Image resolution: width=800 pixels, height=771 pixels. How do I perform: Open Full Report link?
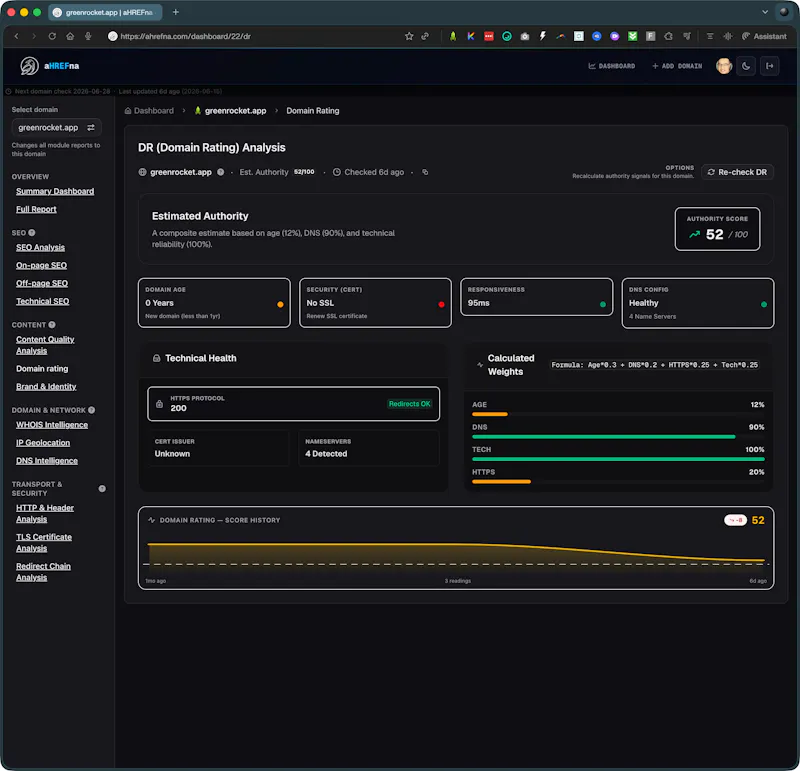pos(36,209)
